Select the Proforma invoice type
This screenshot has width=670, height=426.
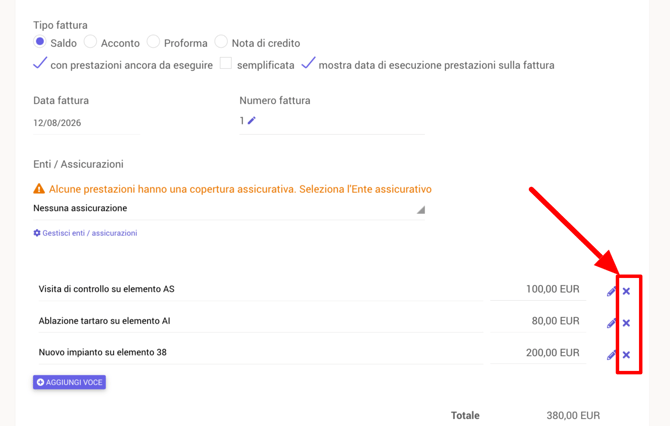click(153, 41)
